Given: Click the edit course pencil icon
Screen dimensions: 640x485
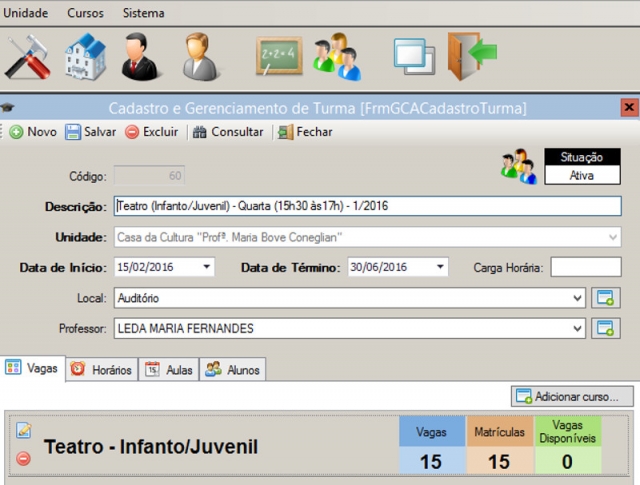Looking at the screenshot, I should pyautogui.click(x=24, y=431).
